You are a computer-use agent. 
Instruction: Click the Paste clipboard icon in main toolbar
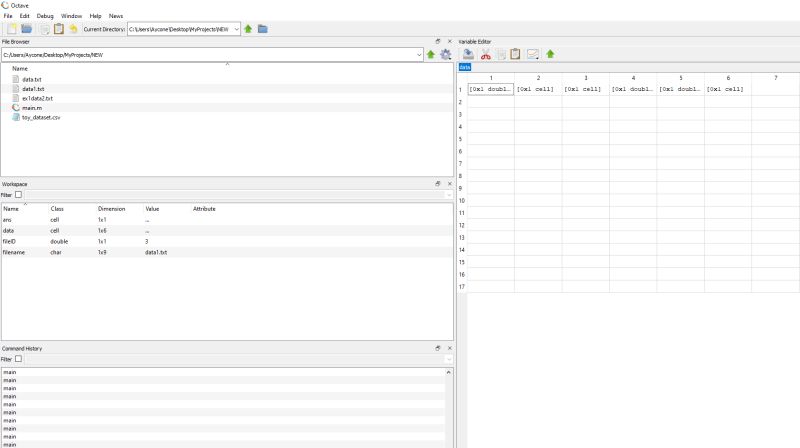point(59,29)
